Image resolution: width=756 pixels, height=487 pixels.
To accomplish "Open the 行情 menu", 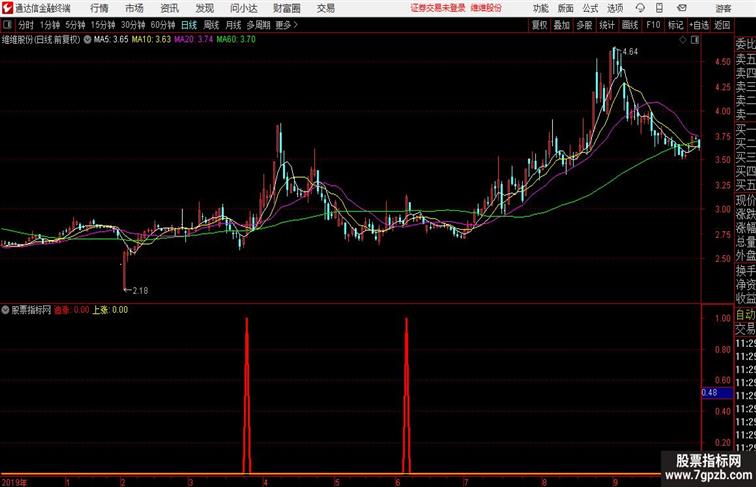I will 99,8.
